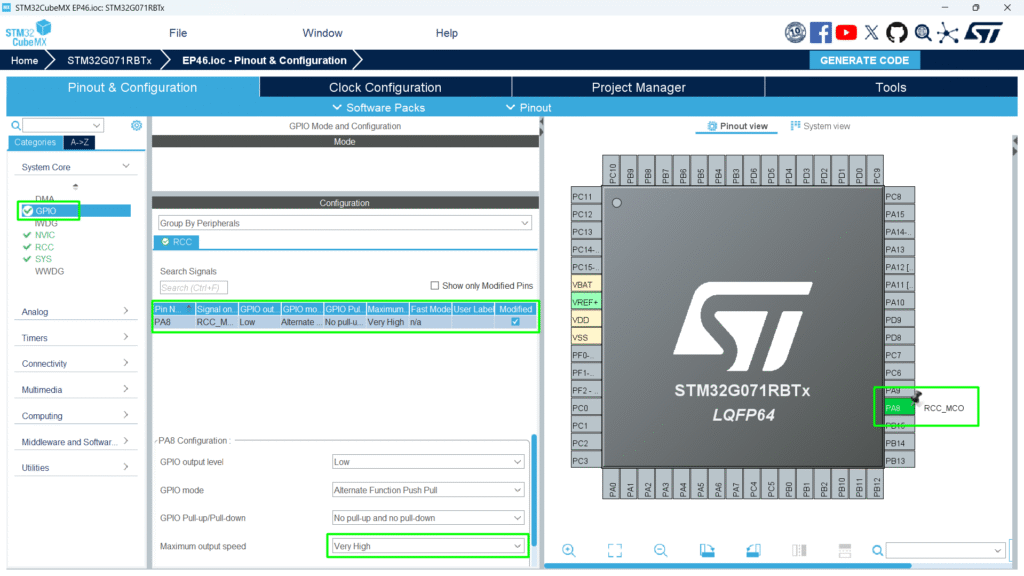The height and width of the screenshot is (576, 1024).
Task: Click the Search Signals input field
Action: coord(190,288)
